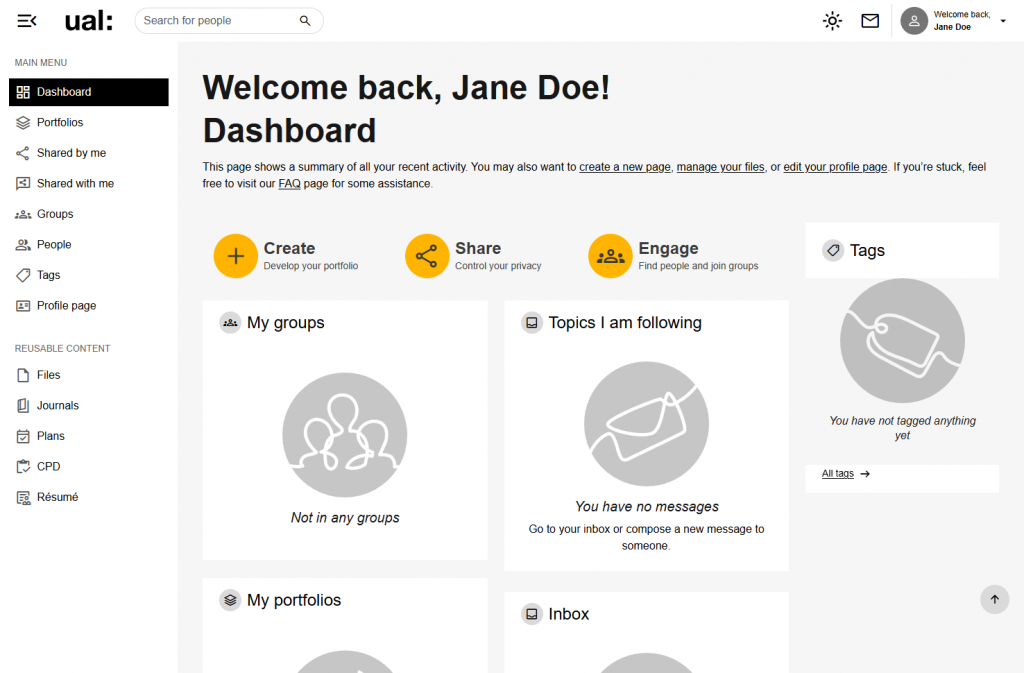Open the create a new page link
This screenshot has width=1024, height=673.
625,167
